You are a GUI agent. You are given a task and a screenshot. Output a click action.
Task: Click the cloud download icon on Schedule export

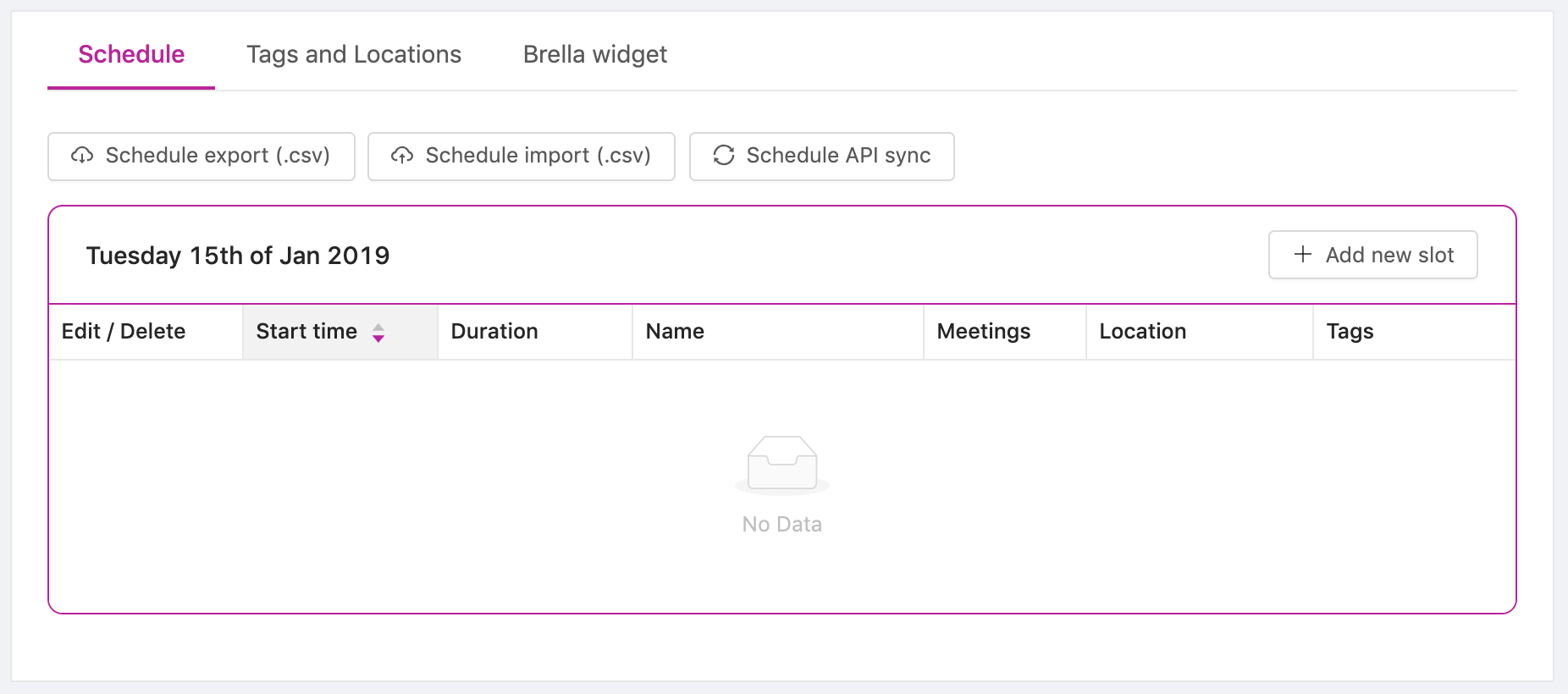pos(82,156)
